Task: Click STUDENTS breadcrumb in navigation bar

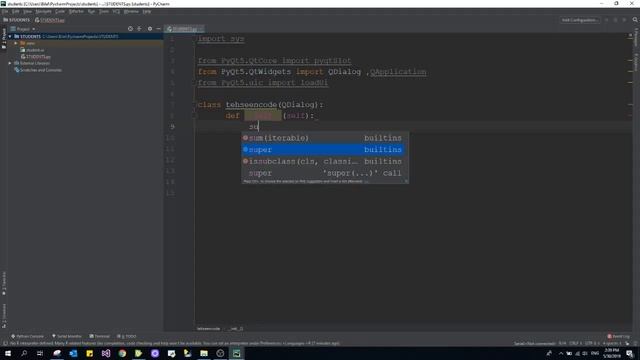Action: click(x=17, y=20)
